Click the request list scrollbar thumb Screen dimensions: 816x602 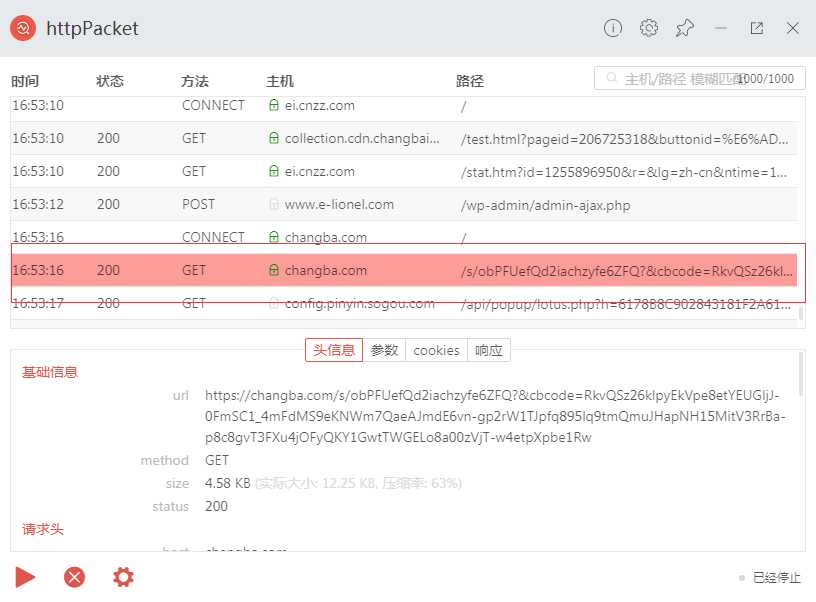[800, 313]
